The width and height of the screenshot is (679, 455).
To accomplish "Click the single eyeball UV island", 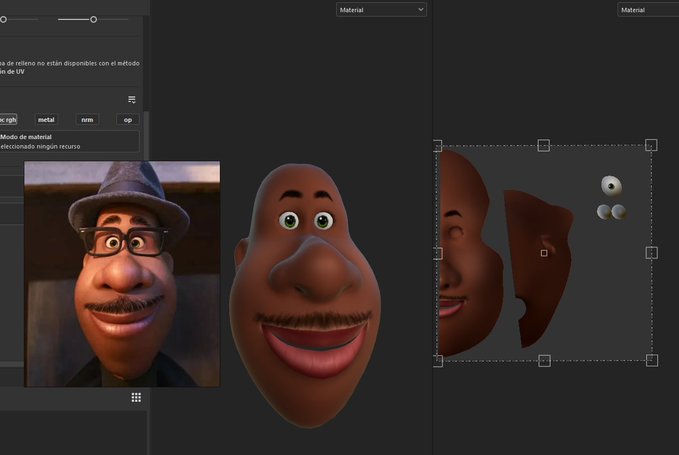I will coord(611,186).
